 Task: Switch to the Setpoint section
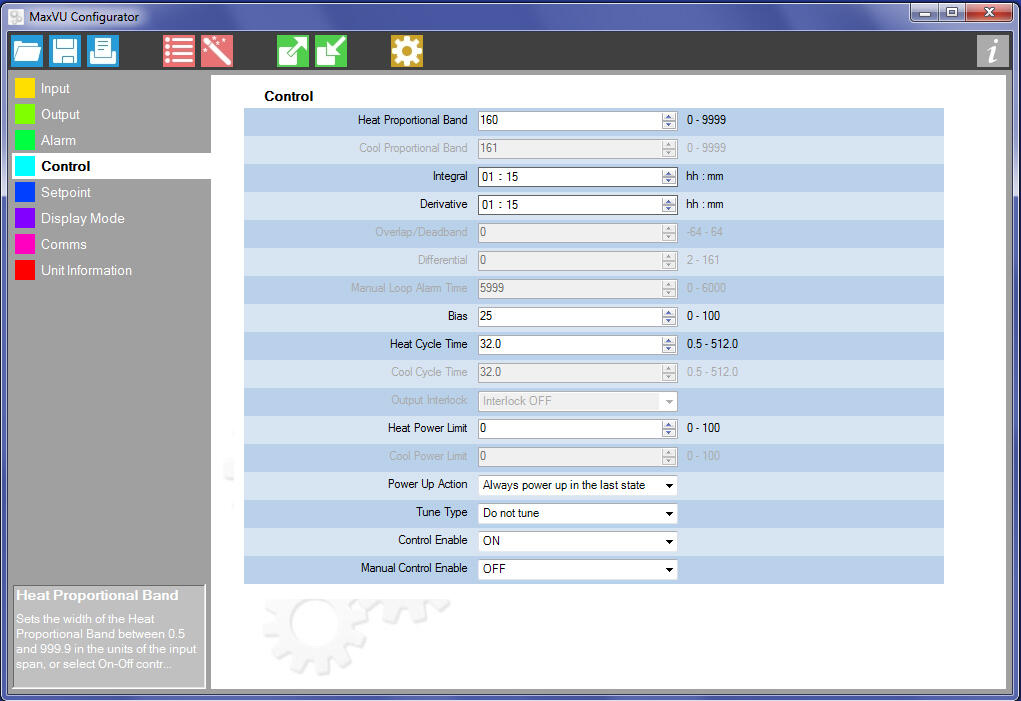pyautogui.click(x=66, y=192)
